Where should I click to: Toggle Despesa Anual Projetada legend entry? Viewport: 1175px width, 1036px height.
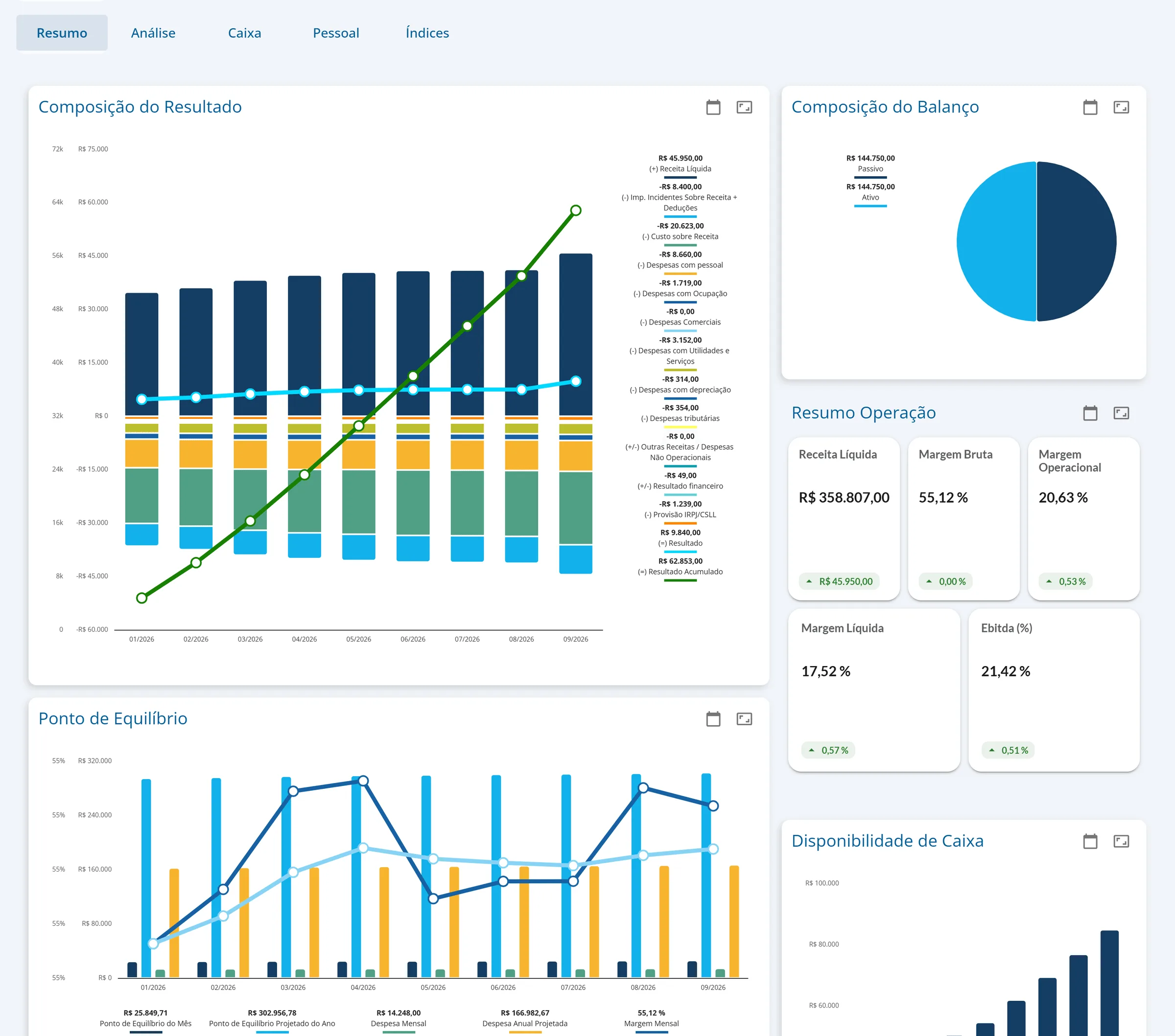point(525,1020)
